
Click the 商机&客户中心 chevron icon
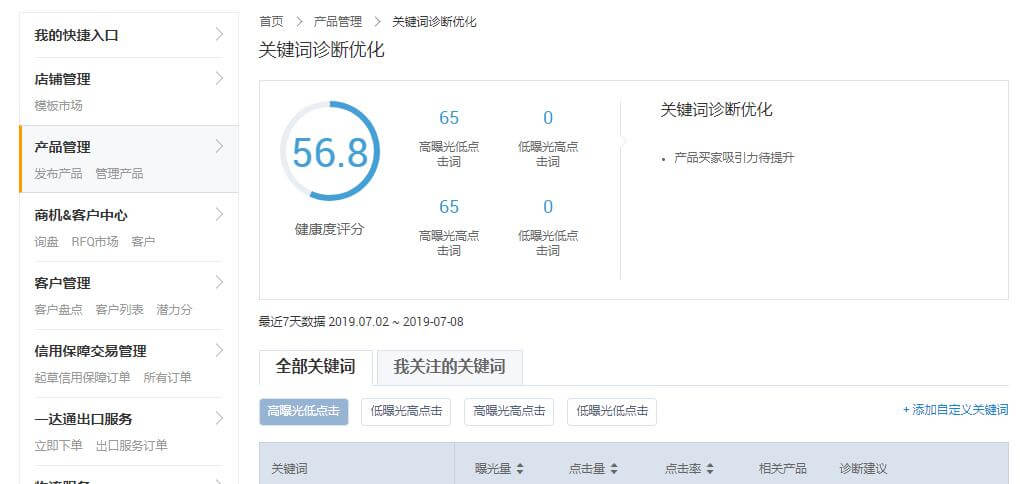click(219, 215)
